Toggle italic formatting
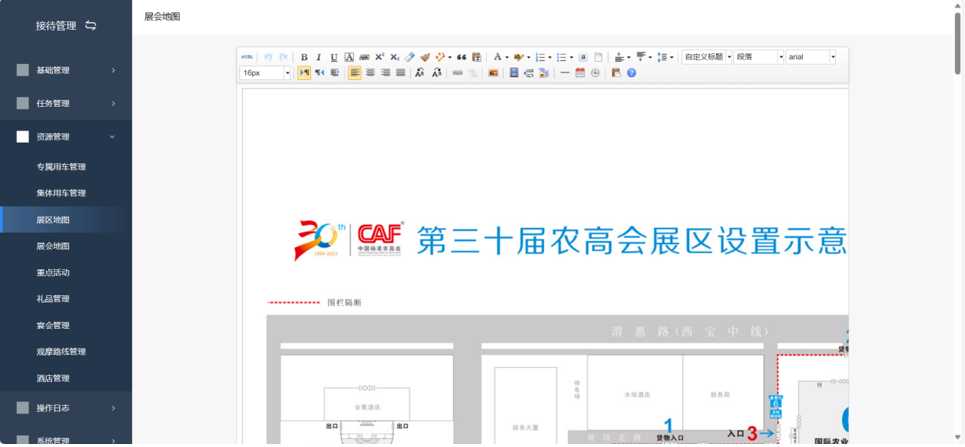This screenshot has height=447, width=965. [x=319, y=57]
